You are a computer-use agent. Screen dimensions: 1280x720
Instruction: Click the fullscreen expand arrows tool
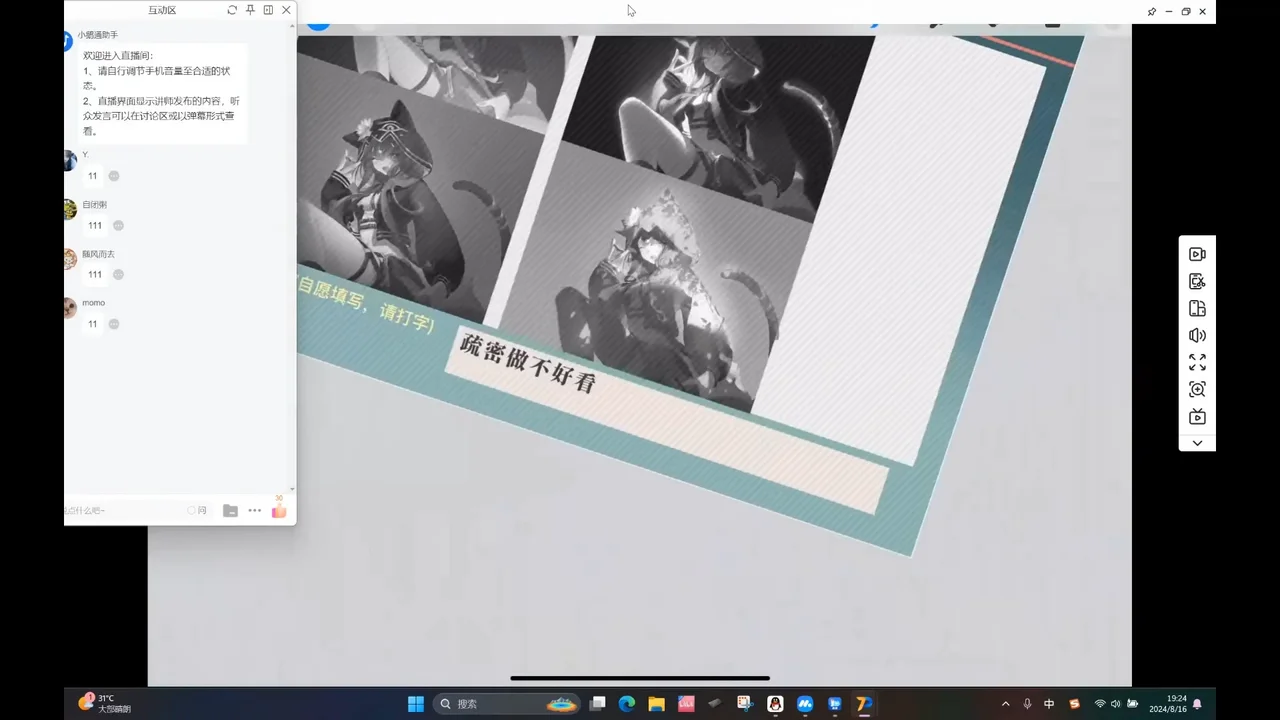[1197, 363]
